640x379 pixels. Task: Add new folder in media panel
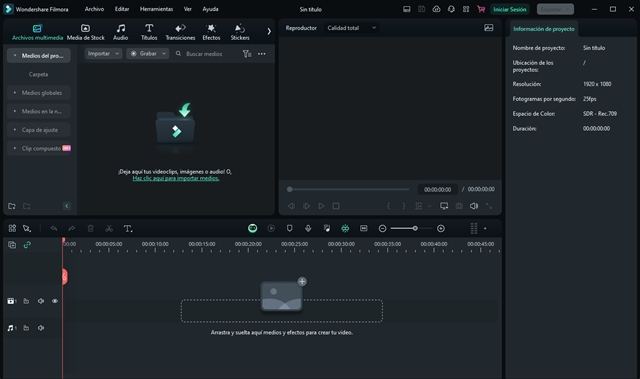tap(12, 206)
